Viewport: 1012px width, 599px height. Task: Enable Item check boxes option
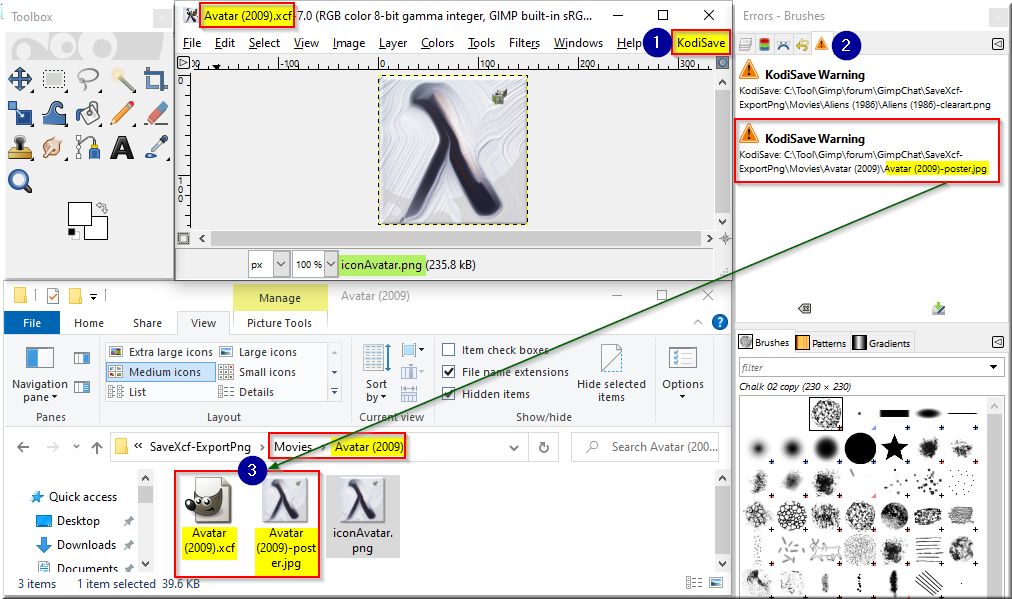click(449, 350)
